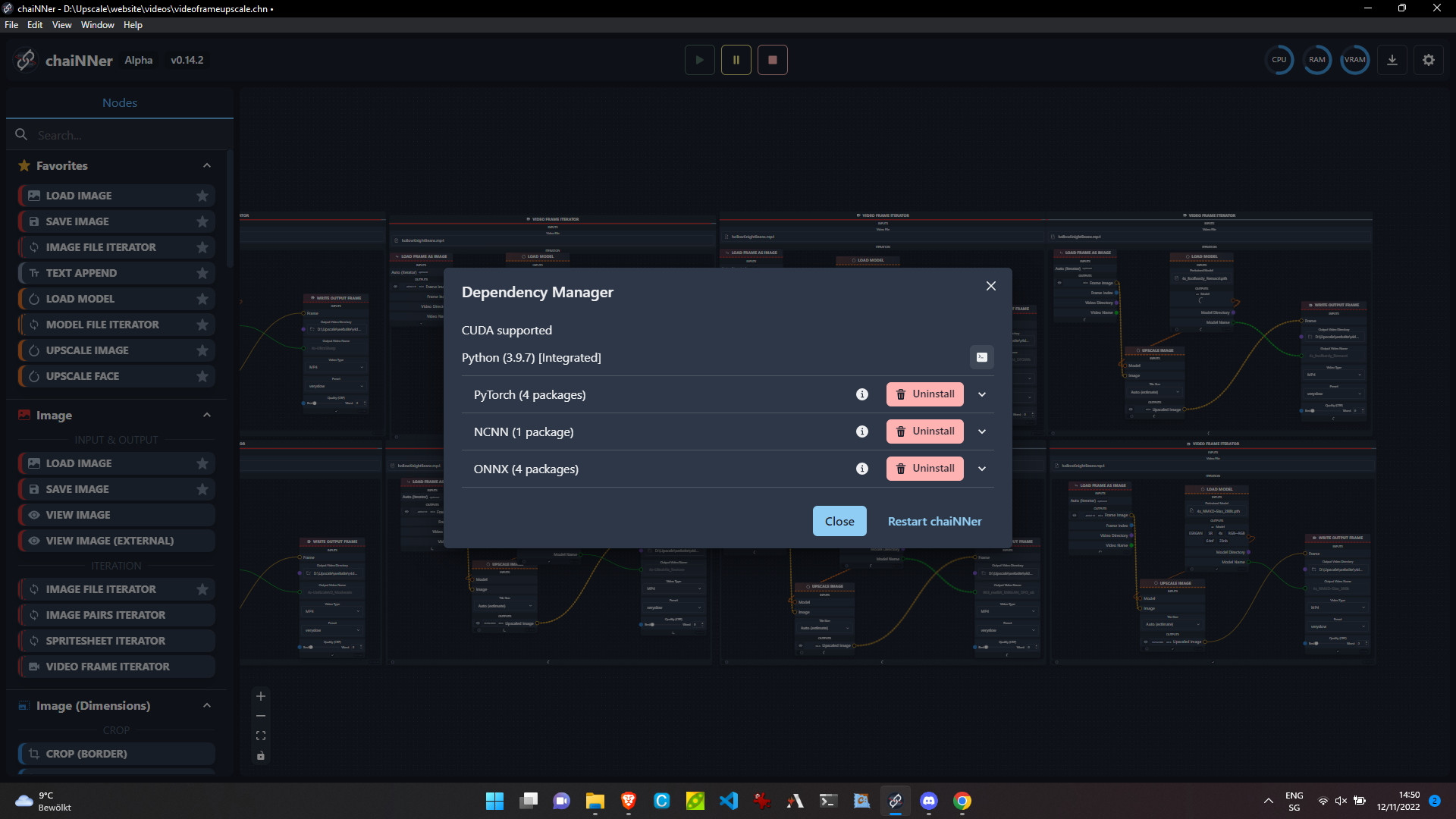Stop the chain execution
Screen dimensions: 1456x819
(x=772, y=60)
